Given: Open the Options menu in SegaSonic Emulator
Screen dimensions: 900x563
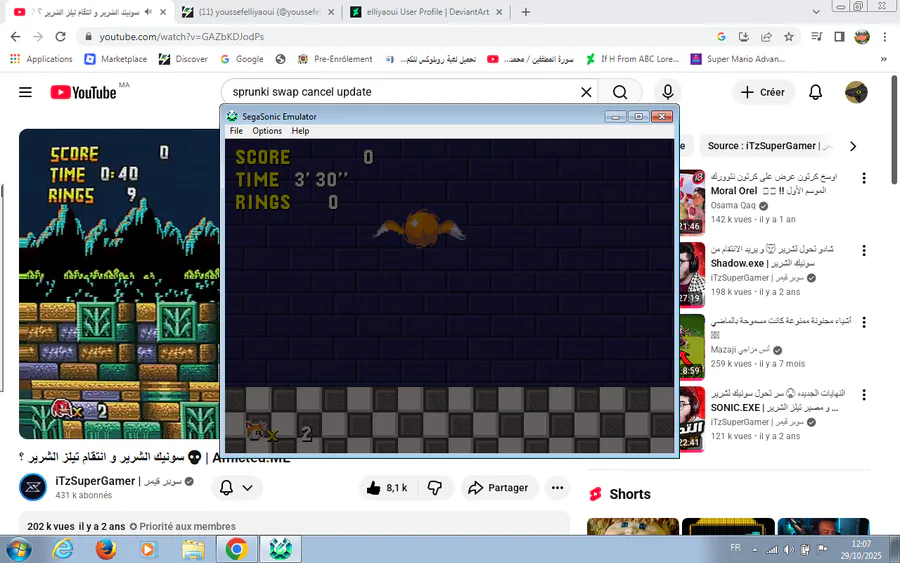Looking at the screenshot, I should [267, 131].
